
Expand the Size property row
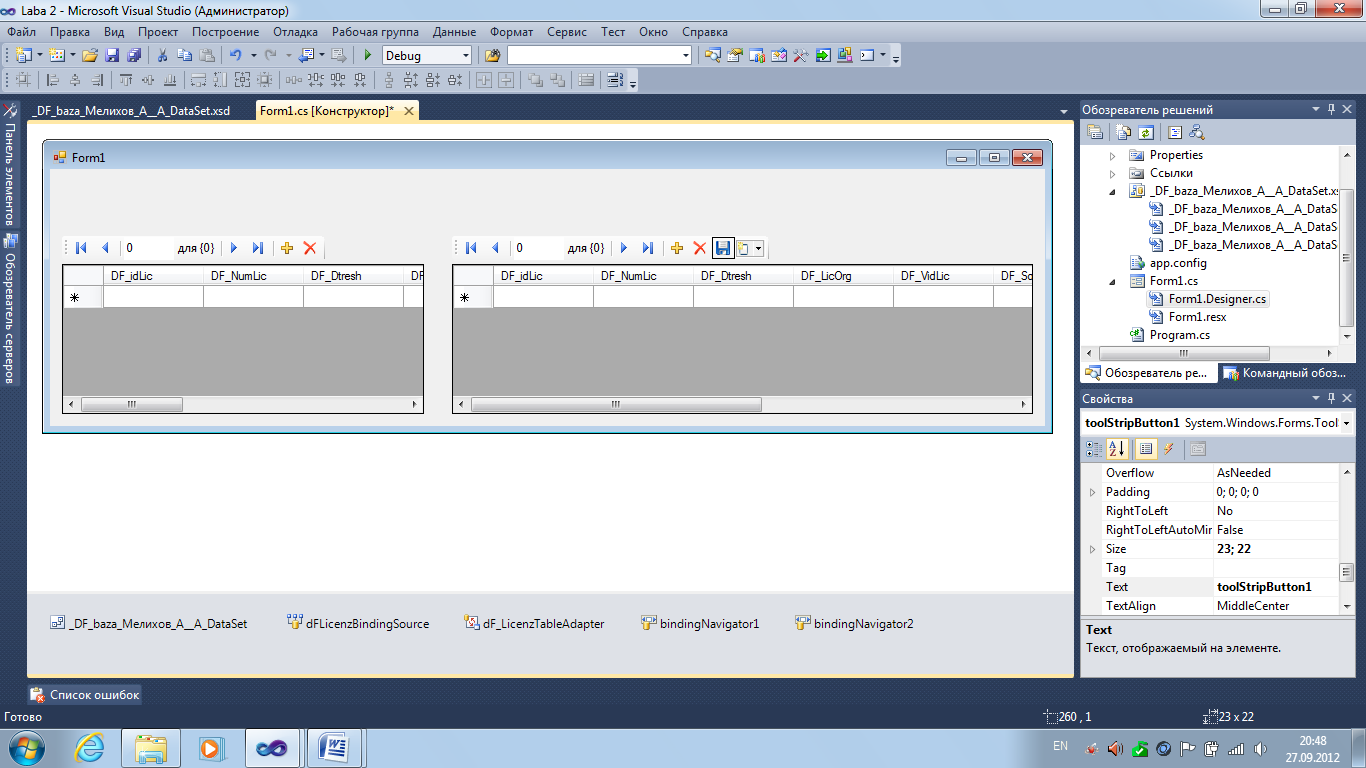point(1092,549)
